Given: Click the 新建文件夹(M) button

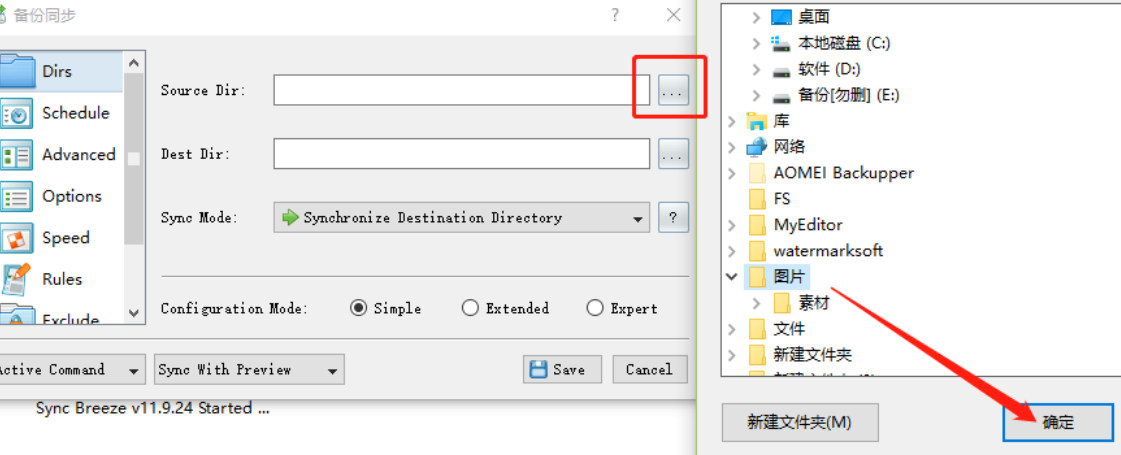Looking at the screenshot, I should pos(799,422).
